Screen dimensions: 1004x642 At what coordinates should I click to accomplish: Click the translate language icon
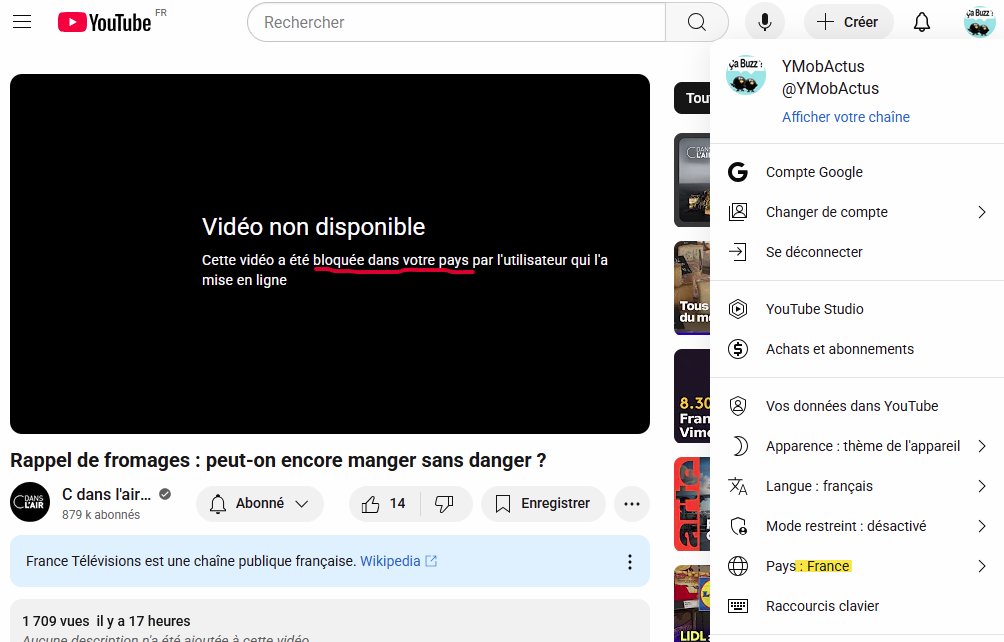click(738, 486)
